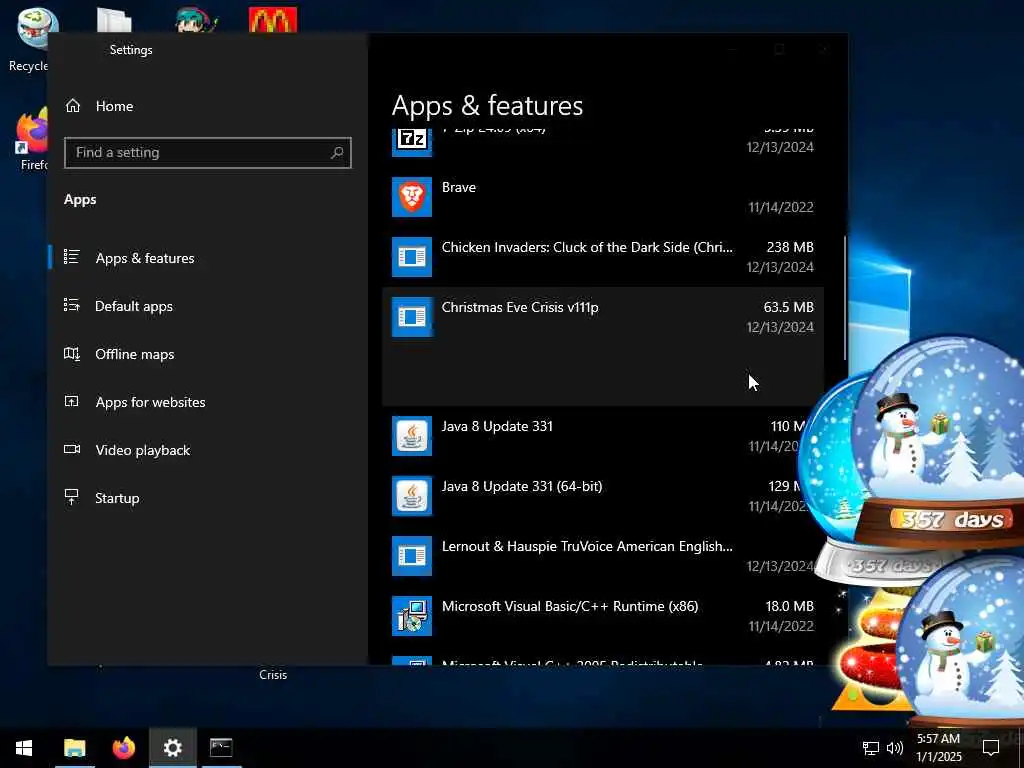Select Christmas Eve Crisis v111p entry

click(603, 346)
